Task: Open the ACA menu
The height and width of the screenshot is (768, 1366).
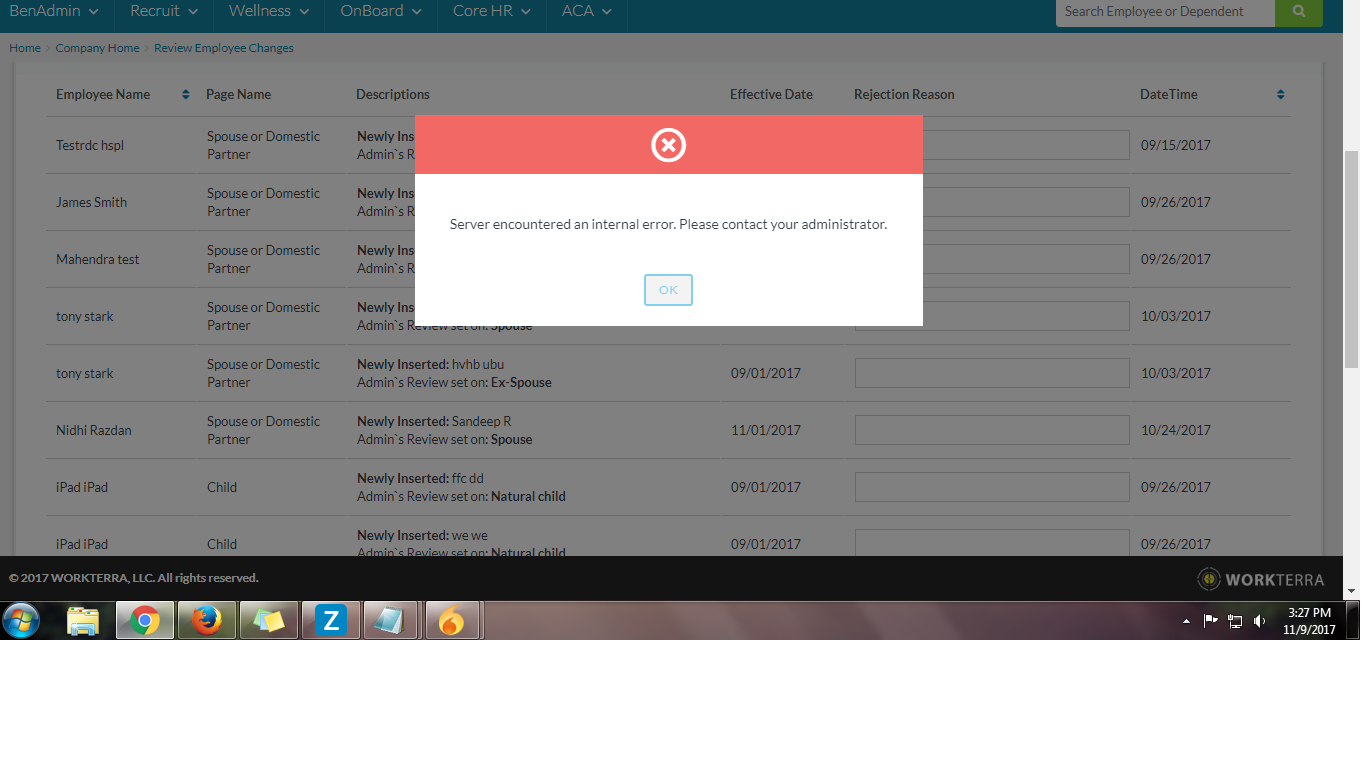Action: (586, 11)
